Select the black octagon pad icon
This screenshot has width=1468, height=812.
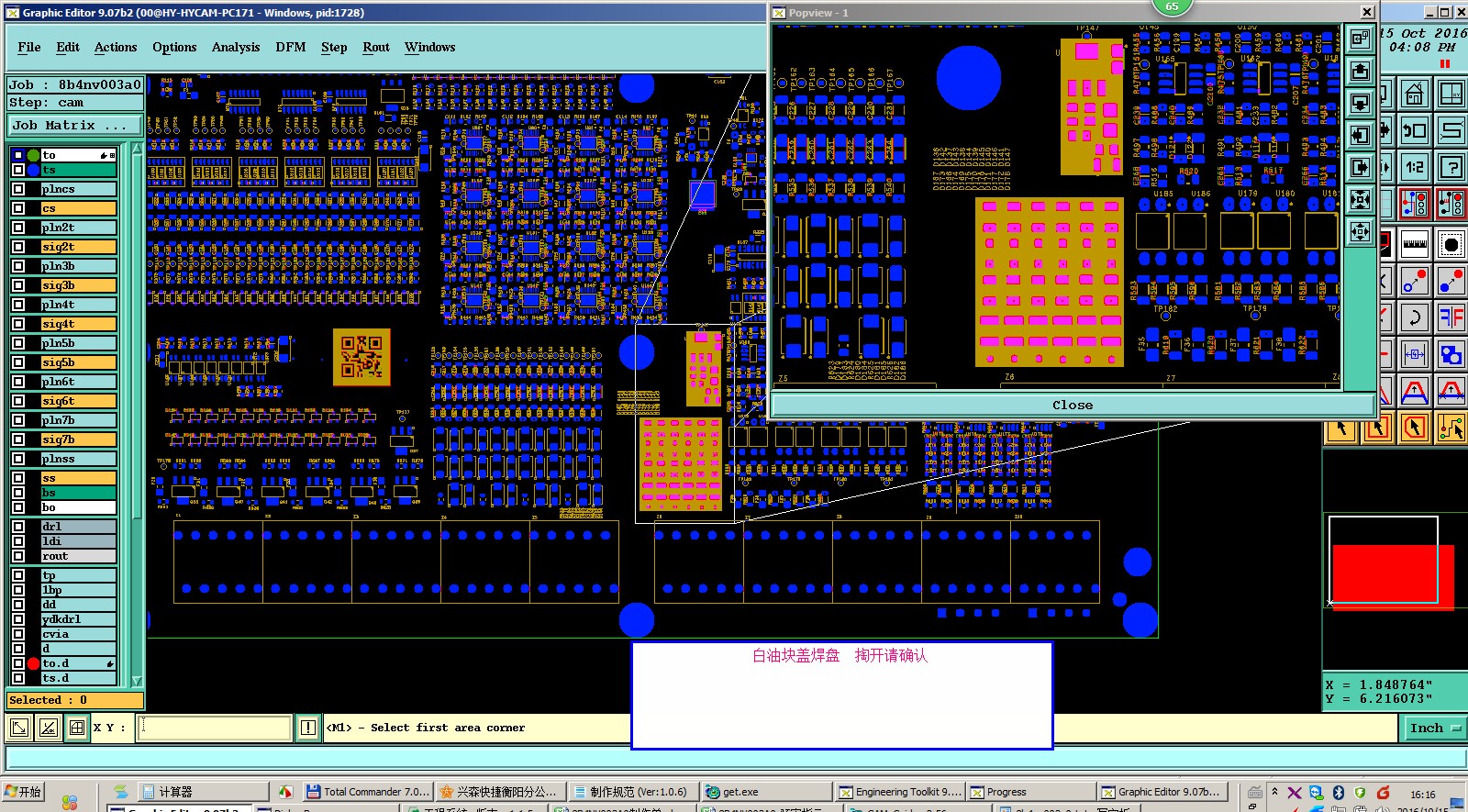click(x=1451, y=244)
